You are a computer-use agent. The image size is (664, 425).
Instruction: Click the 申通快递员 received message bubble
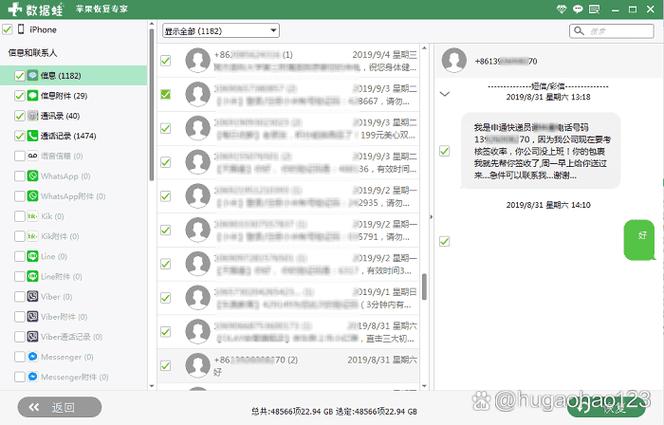(541, 151)
